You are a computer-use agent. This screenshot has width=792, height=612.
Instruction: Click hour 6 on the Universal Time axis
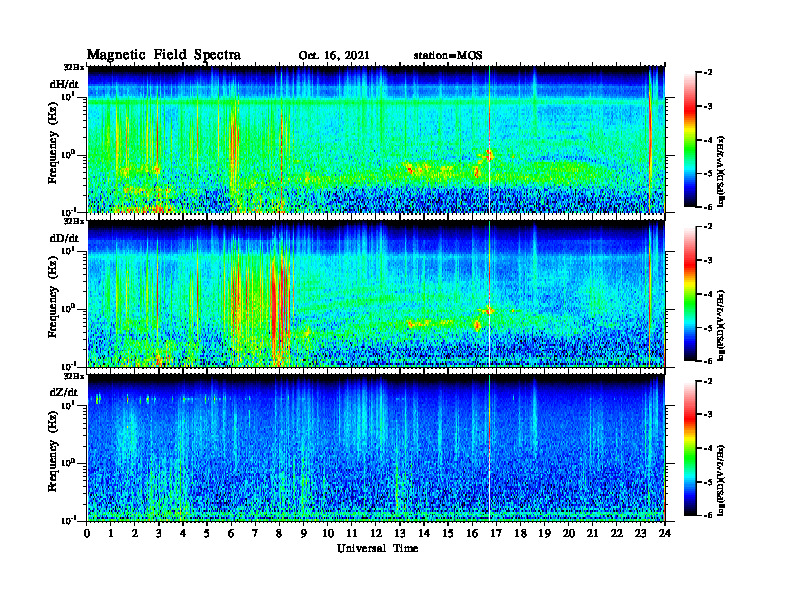tap(231, 533)
